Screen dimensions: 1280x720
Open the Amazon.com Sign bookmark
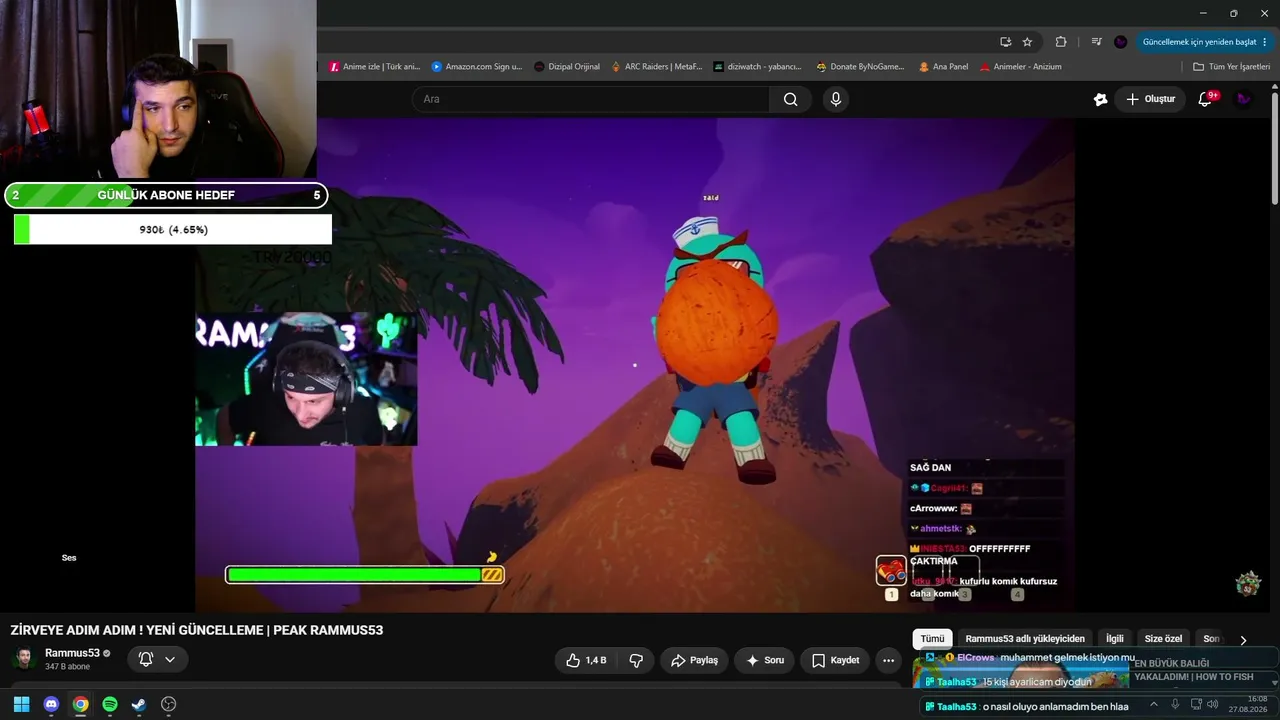click(477, 67)
